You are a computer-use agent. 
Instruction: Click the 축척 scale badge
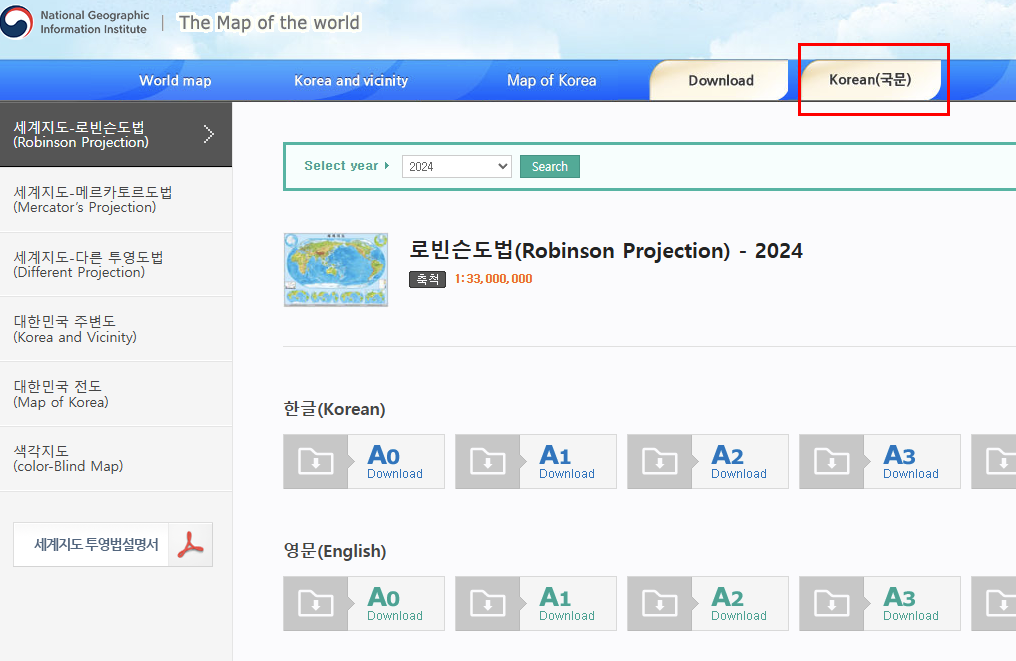[428, 279]
